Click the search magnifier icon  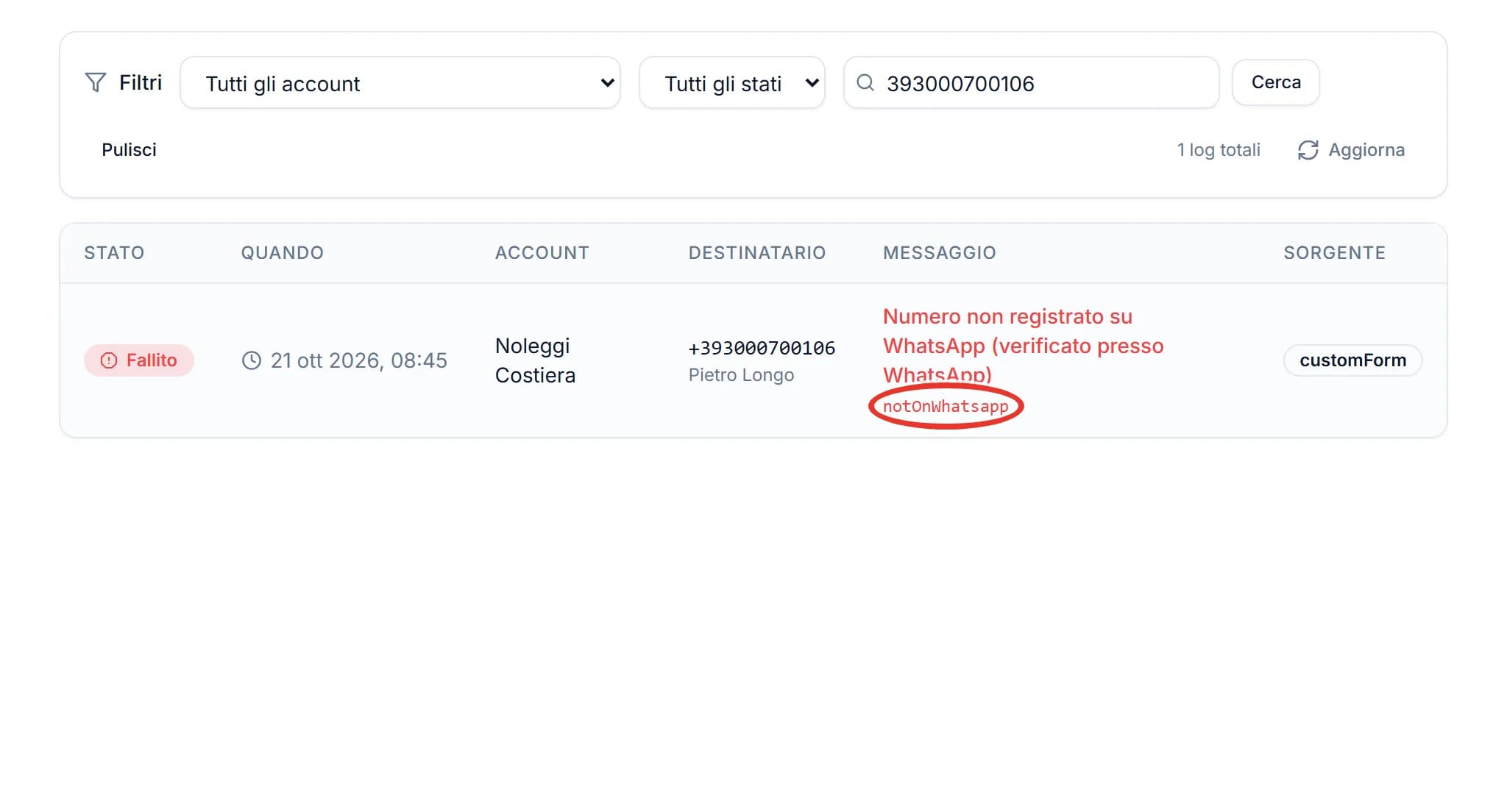(865, 82)
